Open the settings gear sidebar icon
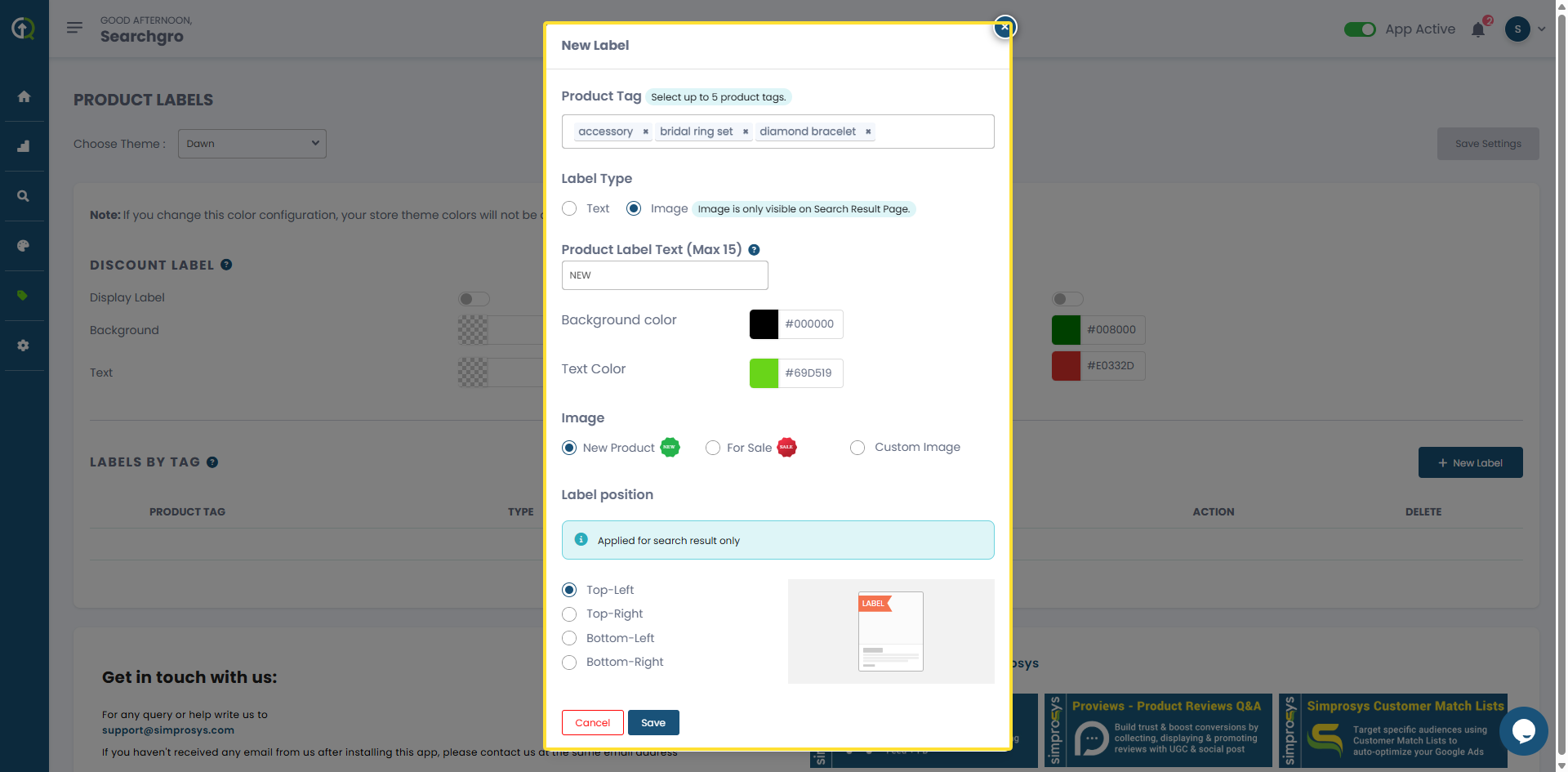Screen dimensions: 1568x772 (x=24, y=346)
